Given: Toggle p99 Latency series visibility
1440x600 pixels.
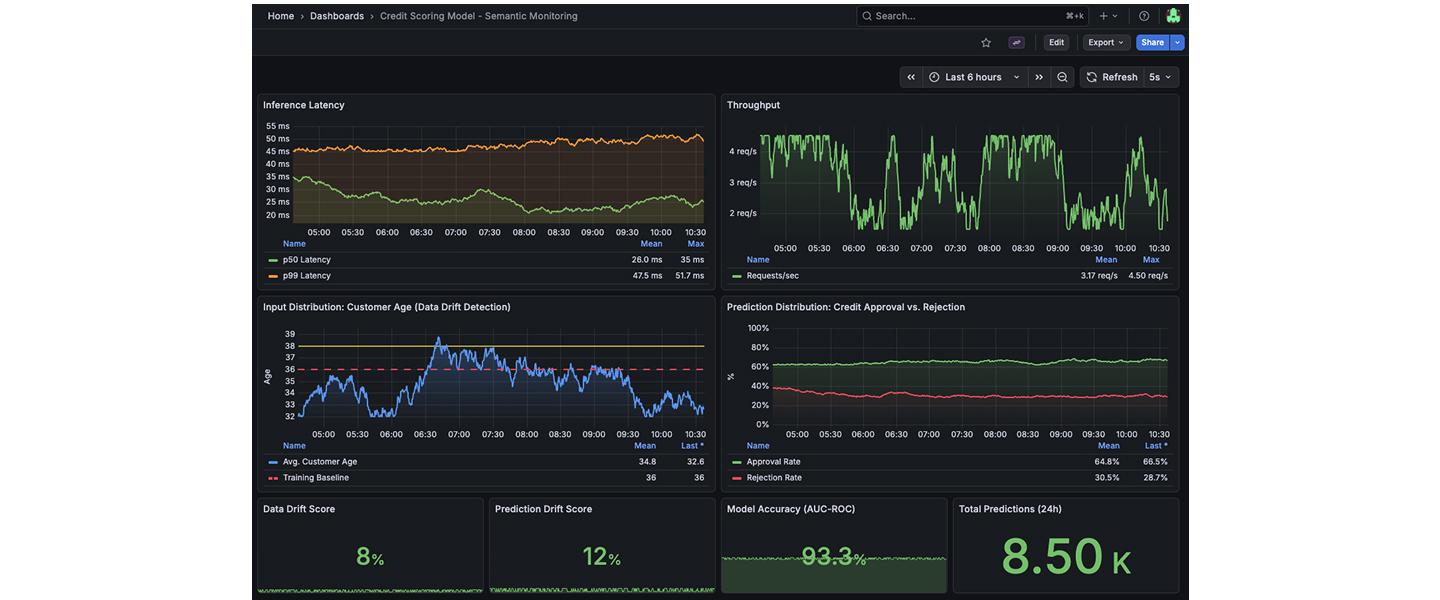Looking at the screenshot, I should (306, 276).
